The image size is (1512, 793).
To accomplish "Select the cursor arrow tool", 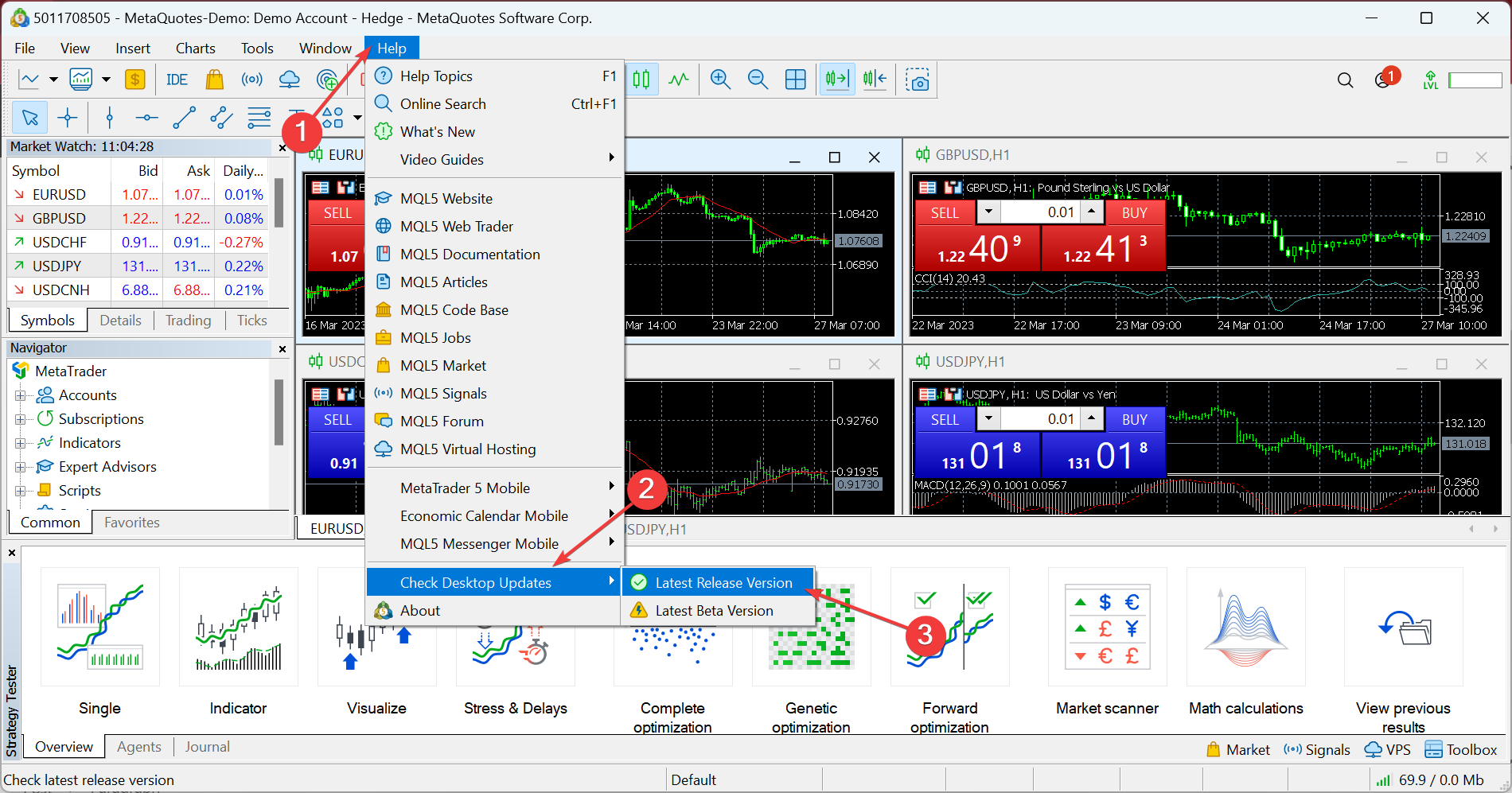I will pos(30,119).
